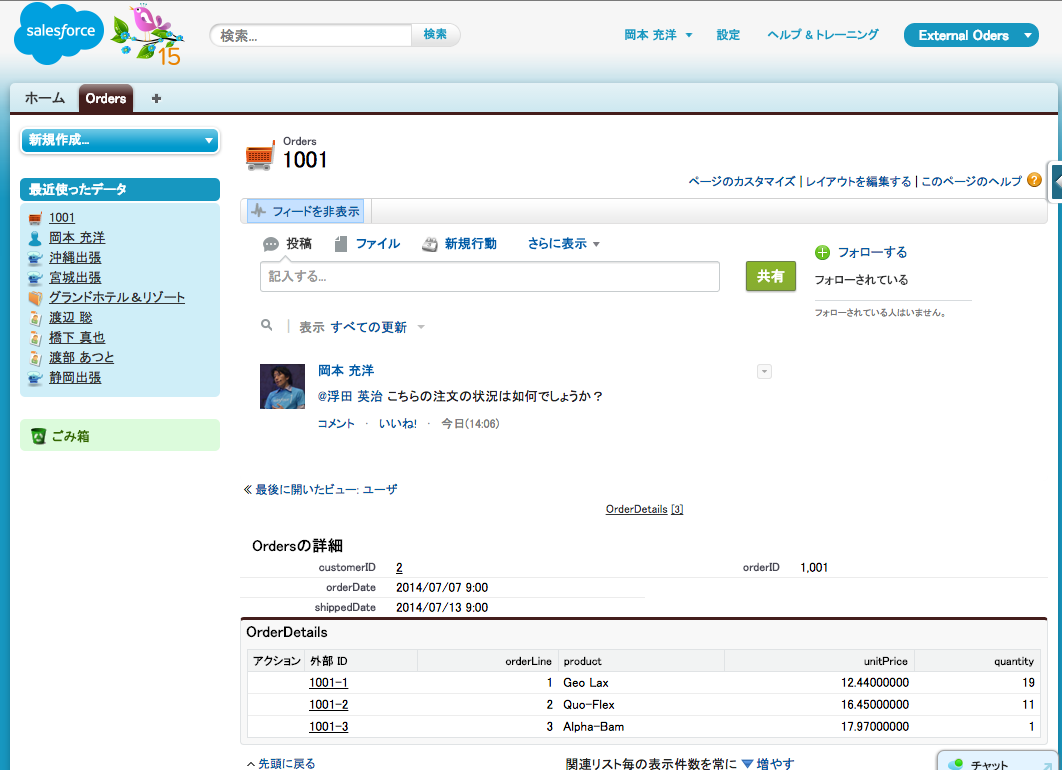Click the folder icon beside グランドホテル&リゾート
This screenshot has width=1062, height=770.
tap(35, 297)
